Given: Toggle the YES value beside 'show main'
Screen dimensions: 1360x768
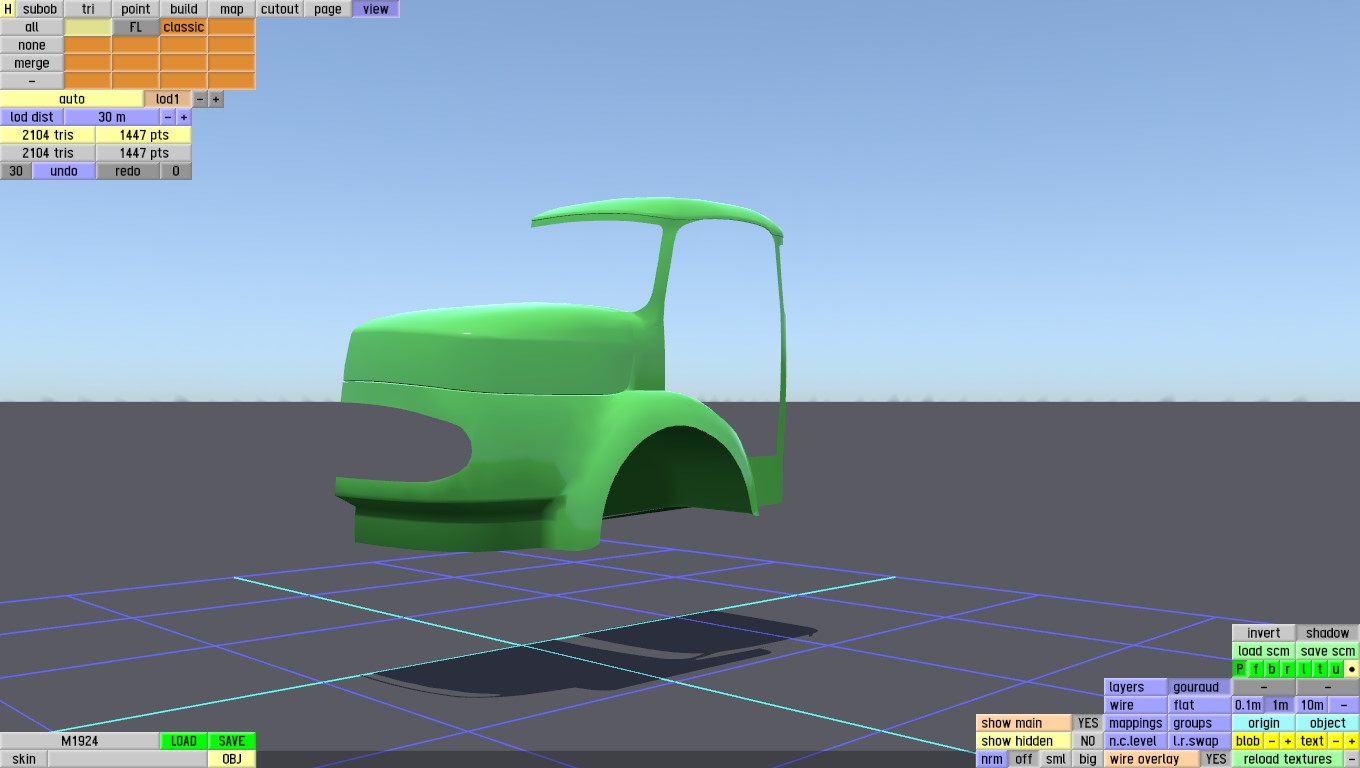Looking at the screenshot, I should pyautogui.click(x=1088, y=723).
